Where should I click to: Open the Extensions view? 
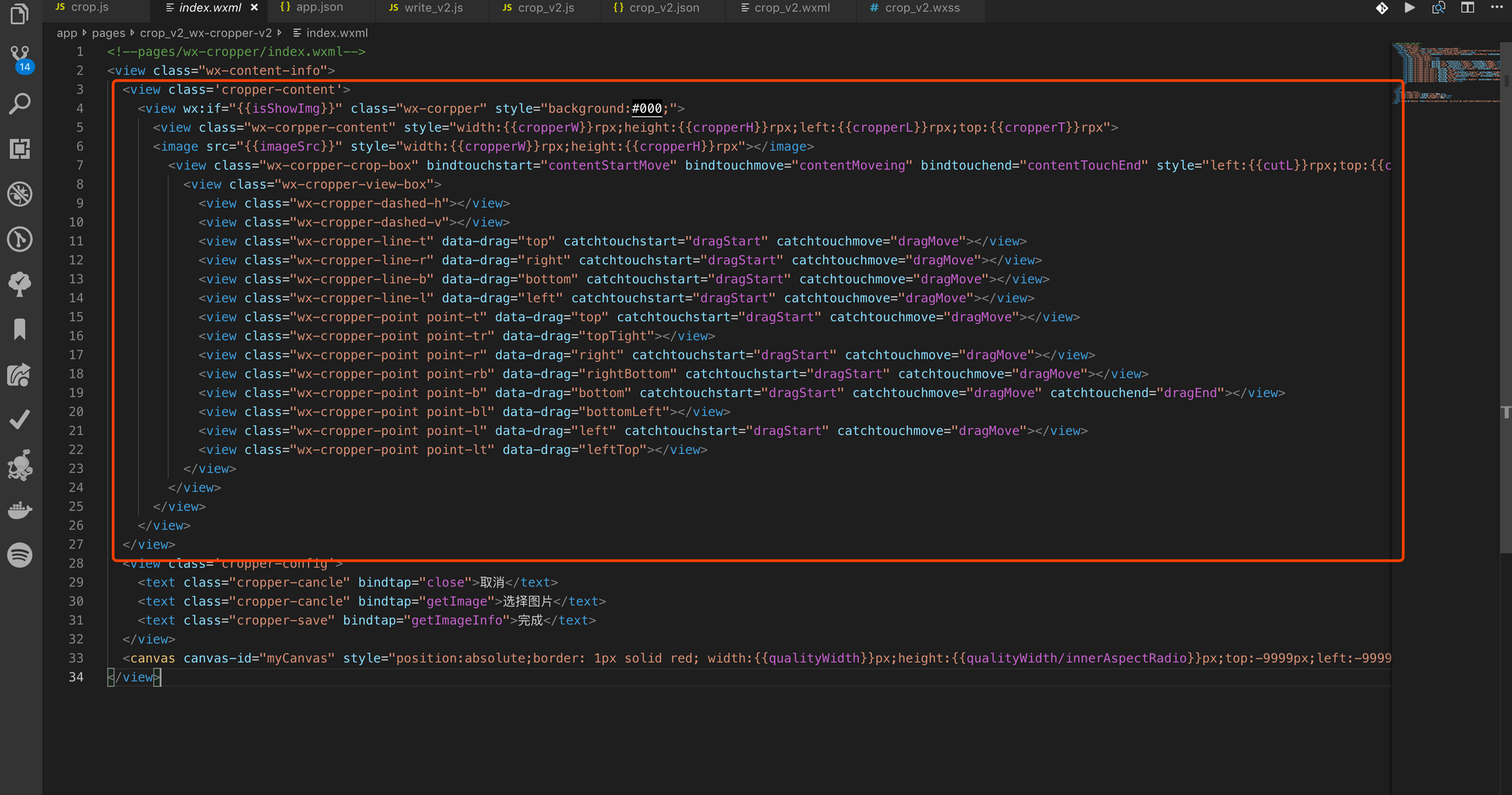pyautogui.click(x=20, y=149)
